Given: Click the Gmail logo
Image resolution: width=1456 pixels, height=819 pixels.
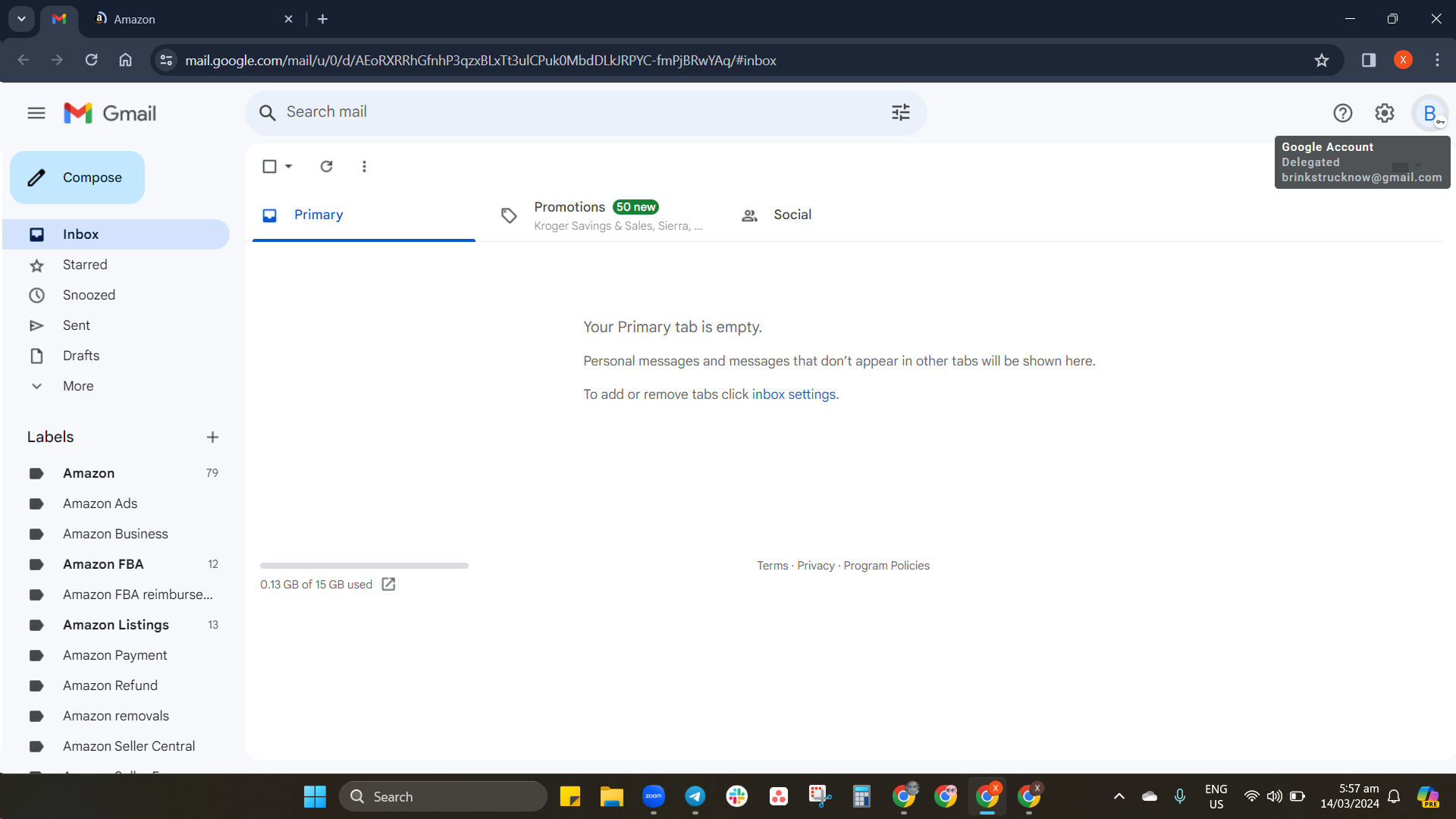Looking at the screenshot, I should click(x=110, y=113).
